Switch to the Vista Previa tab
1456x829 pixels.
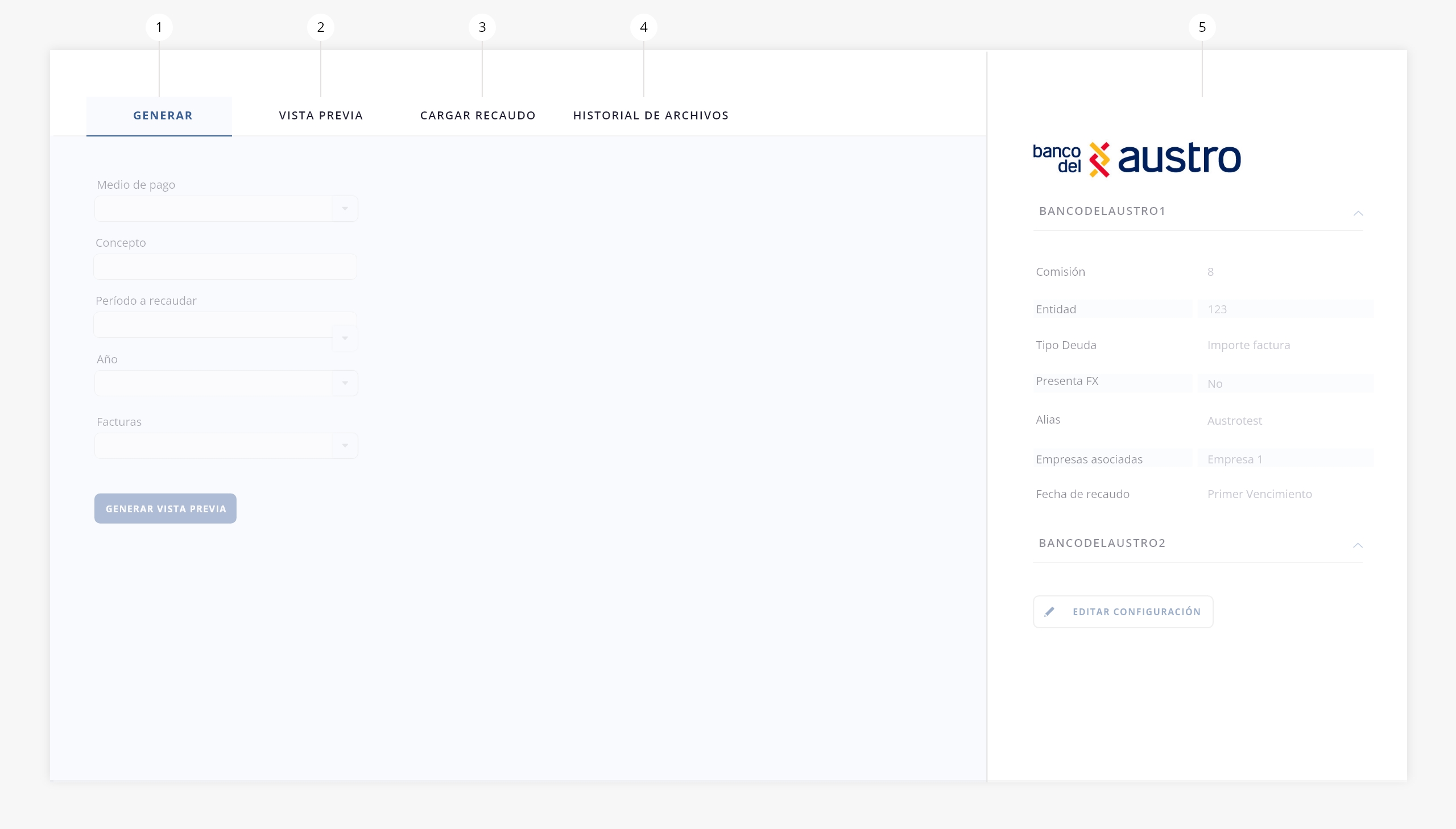(321, 115)
